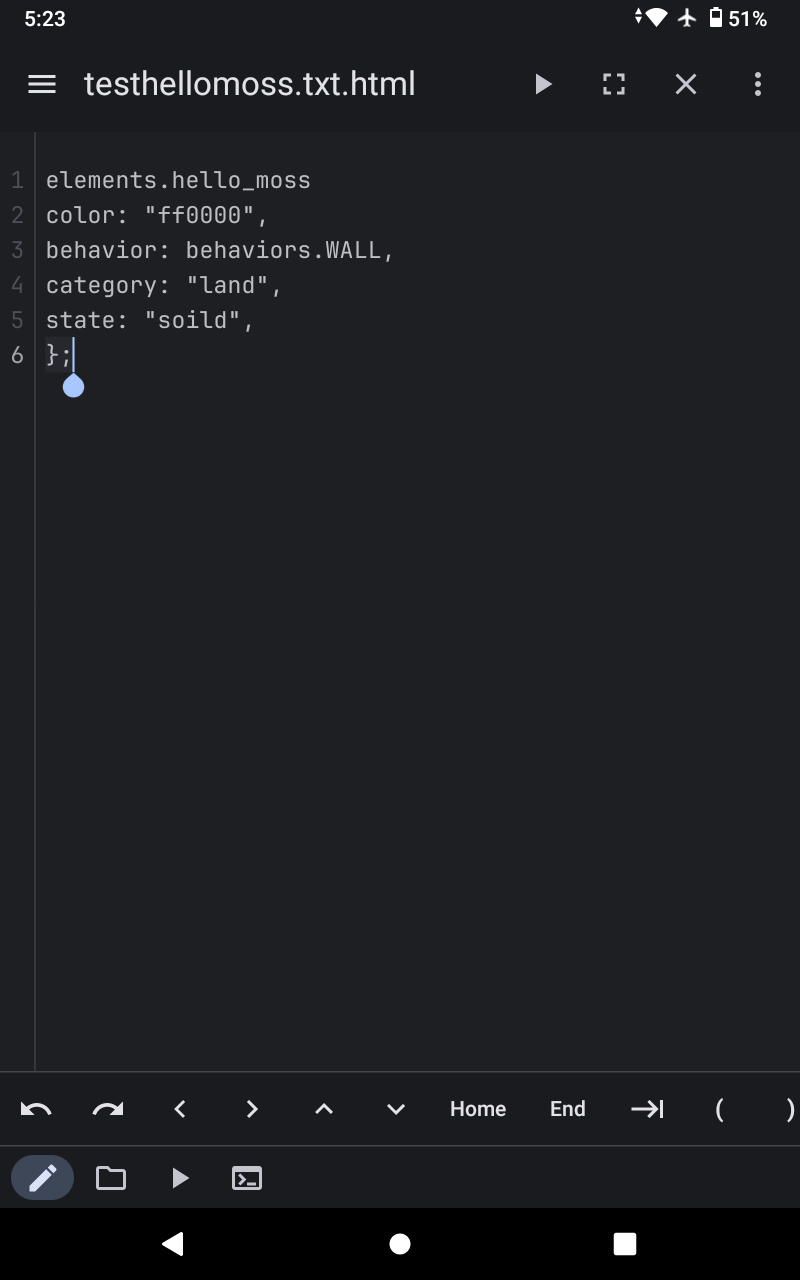
Task: Tap the Home key button
Action: point(478,1108)
